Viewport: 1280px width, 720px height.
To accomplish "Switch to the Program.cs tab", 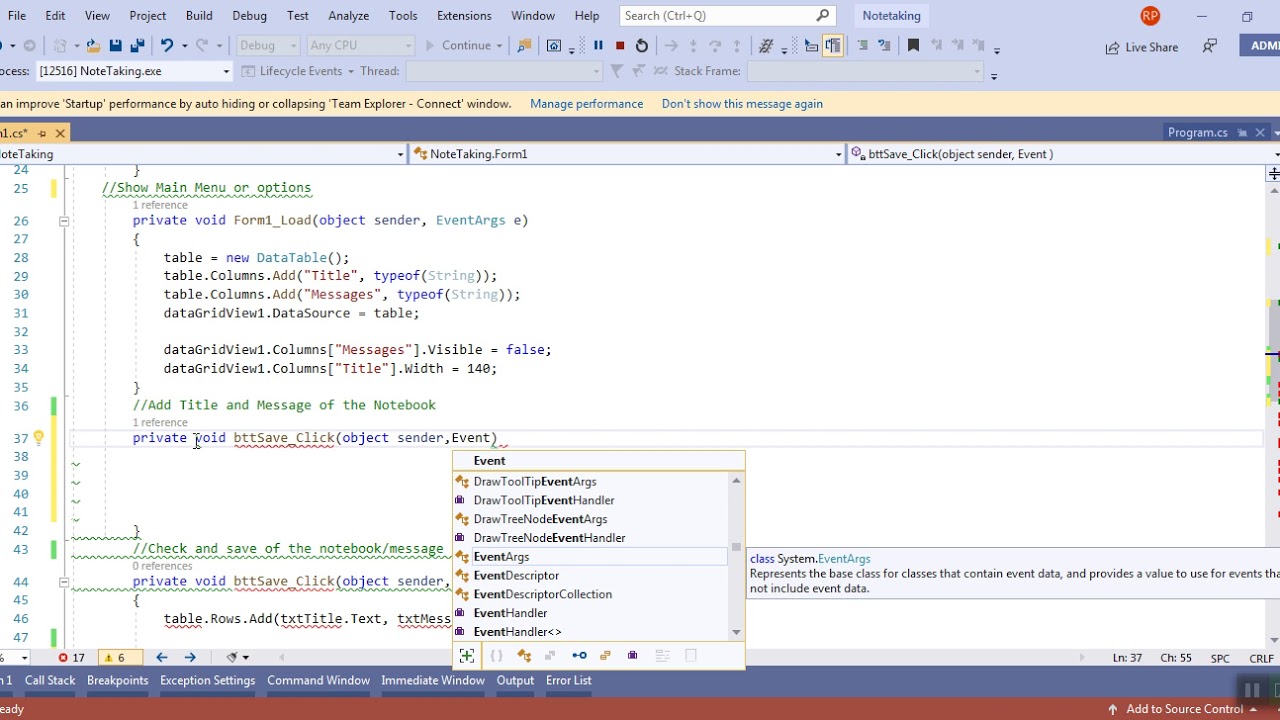I will point(1197,132).
